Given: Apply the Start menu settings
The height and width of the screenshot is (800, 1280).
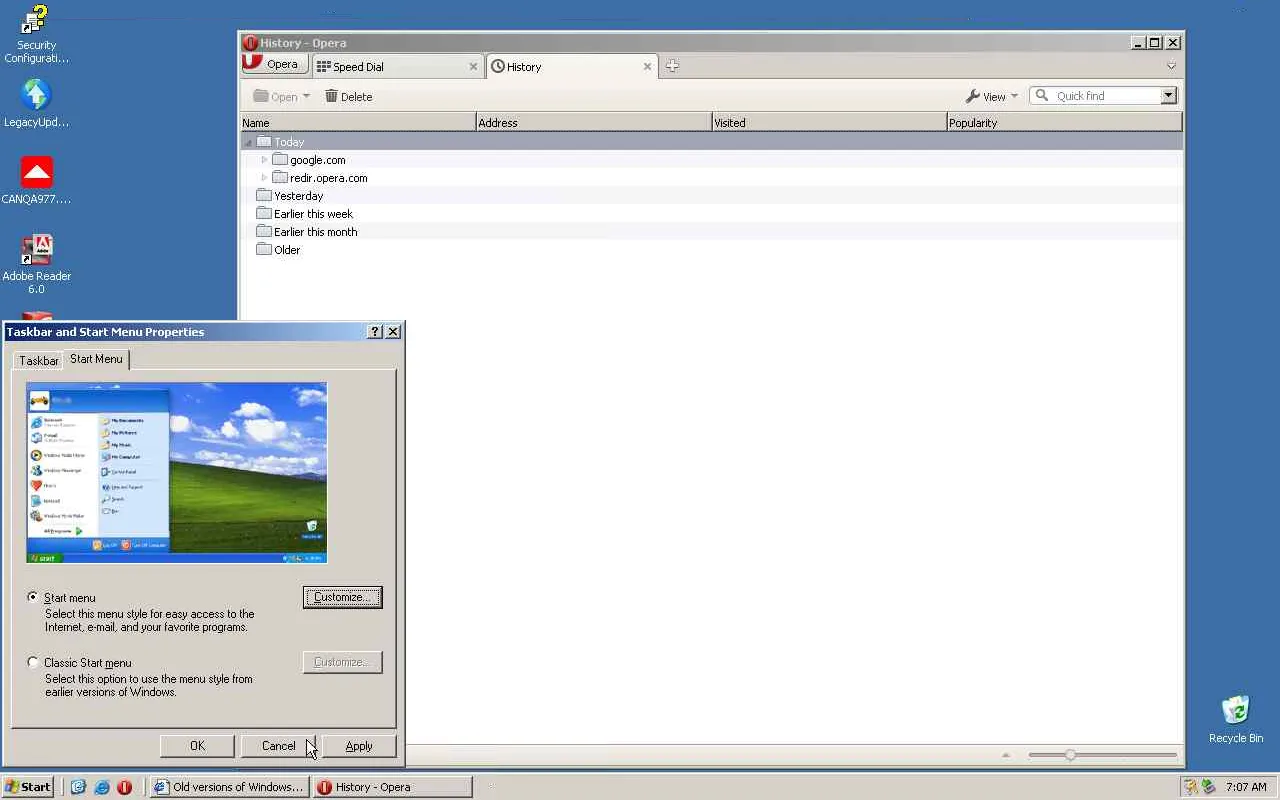Looking at the screenshot, I should coord(359,746).
